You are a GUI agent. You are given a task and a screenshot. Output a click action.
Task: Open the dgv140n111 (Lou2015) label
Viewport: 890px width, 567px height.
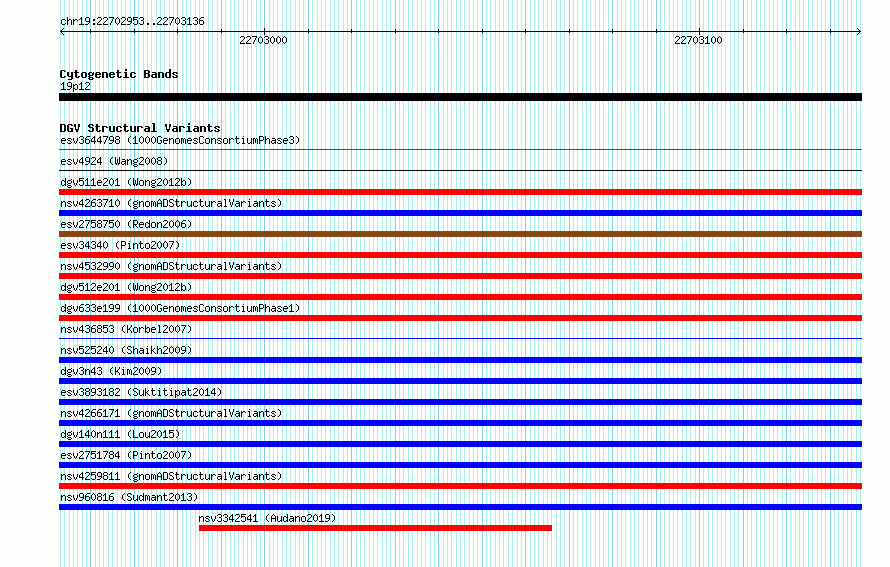(120, 434)
